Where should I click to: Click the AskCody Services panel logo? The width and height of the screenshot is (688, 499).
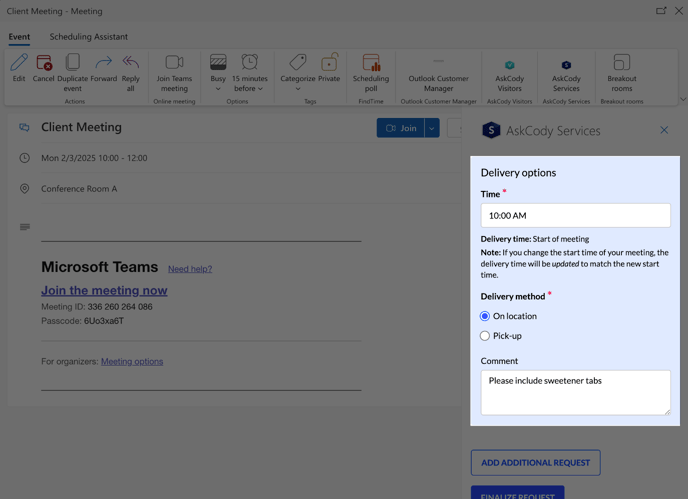pyautogui.click(x=491, y=130)
